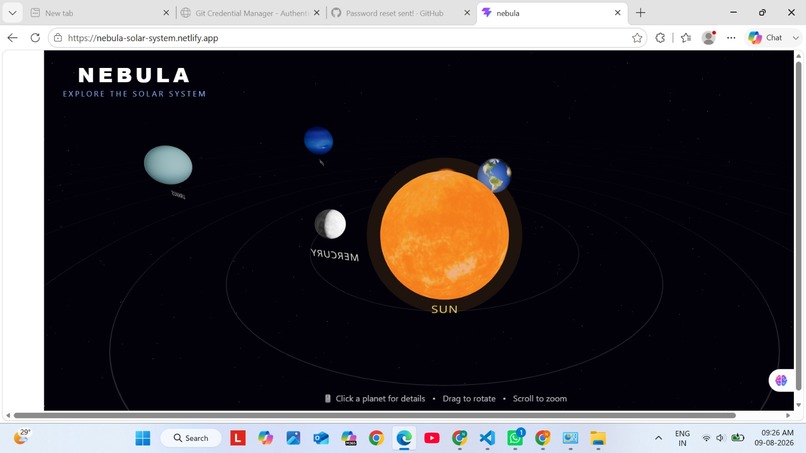Select the Mercury planet
The height and width of the screenshot is (453, 806).
pyautogui.click(x=330, y=224)
